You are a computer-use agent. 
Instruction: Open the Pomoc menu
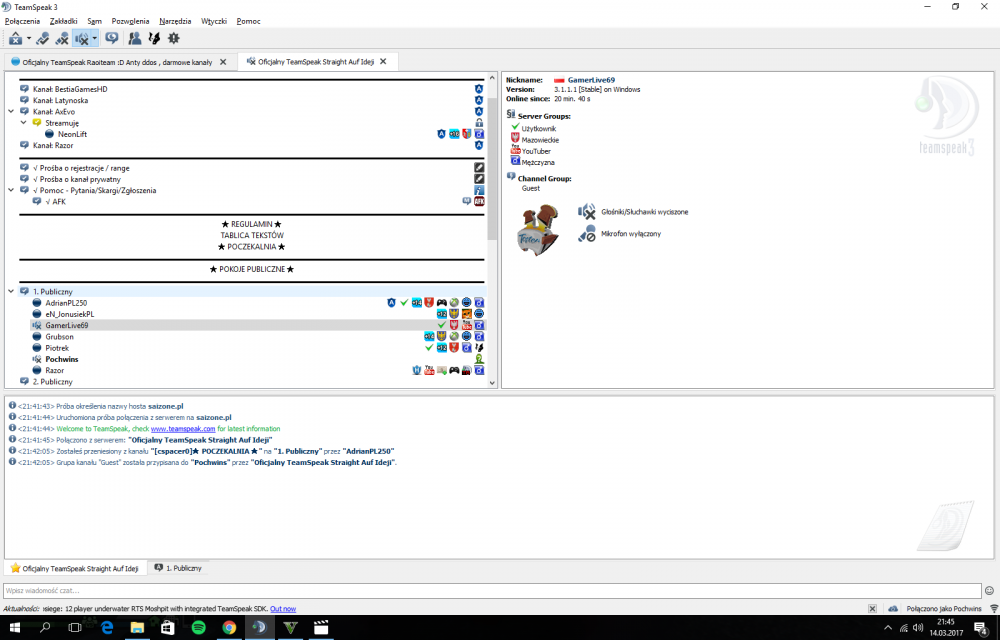[x=248, y=21]
